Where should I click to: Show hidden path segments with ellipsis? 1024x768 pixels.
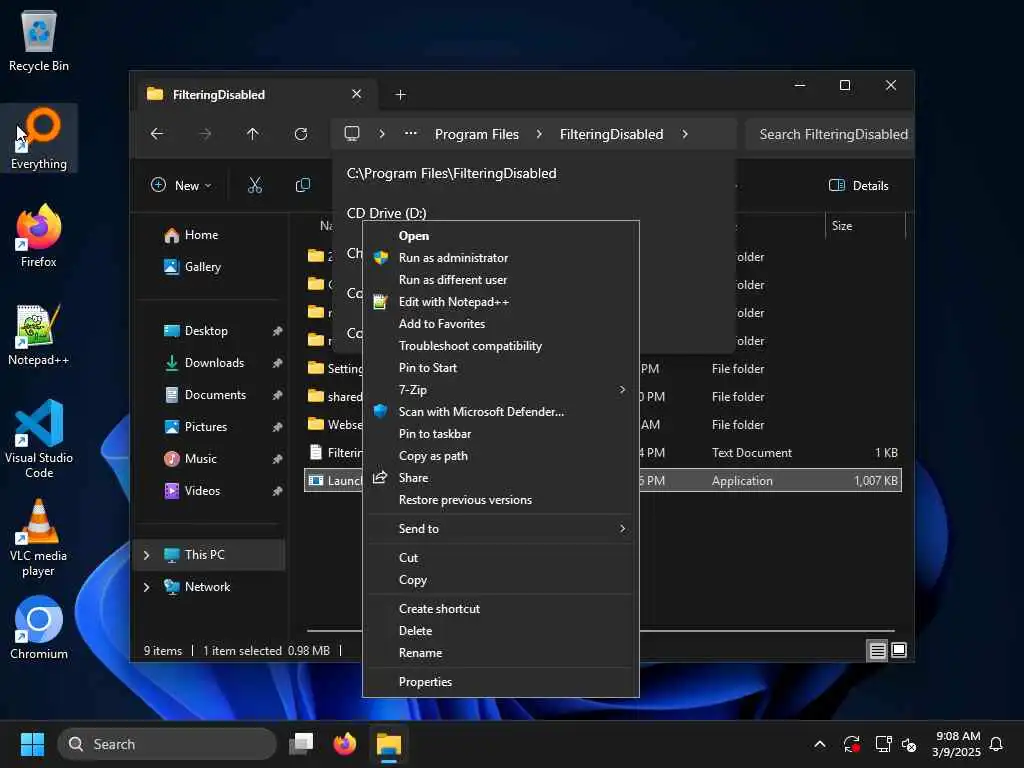(x=410, y=134)
